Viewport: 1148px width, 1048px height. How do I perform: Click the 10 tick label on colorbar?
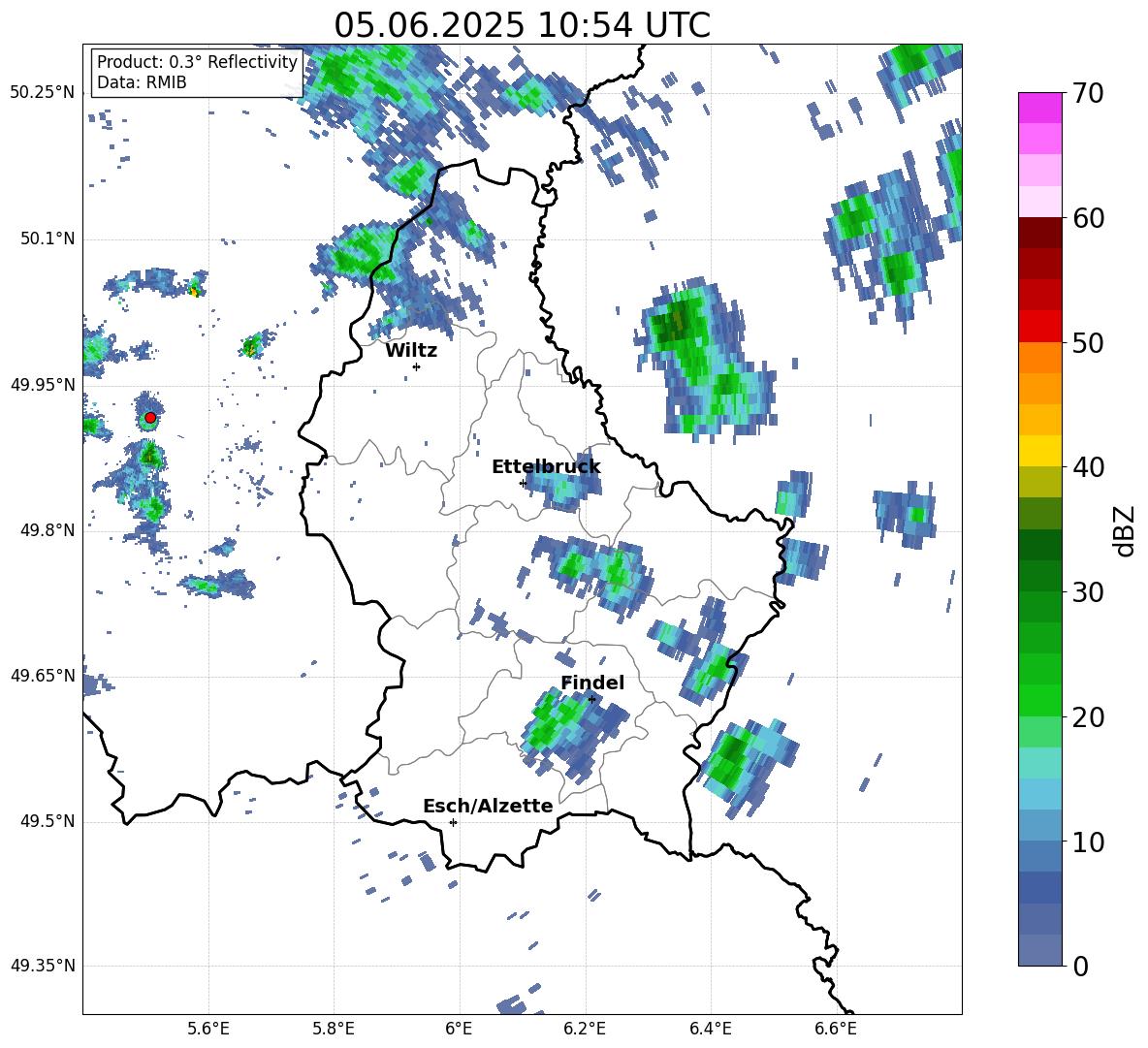1089,842
